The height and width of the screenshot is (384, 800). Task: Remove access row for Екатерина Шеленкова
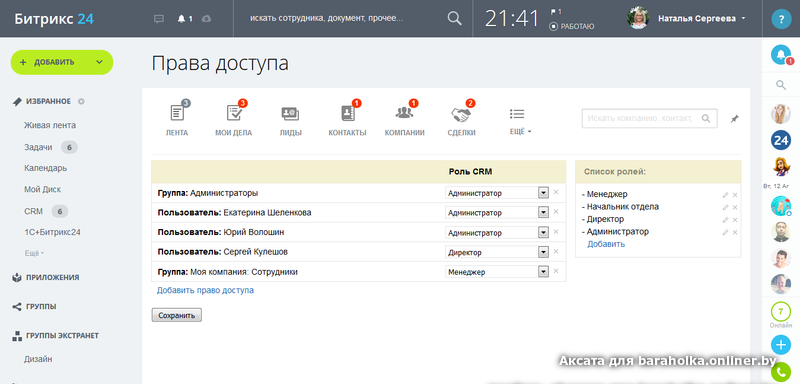point(556,212)
